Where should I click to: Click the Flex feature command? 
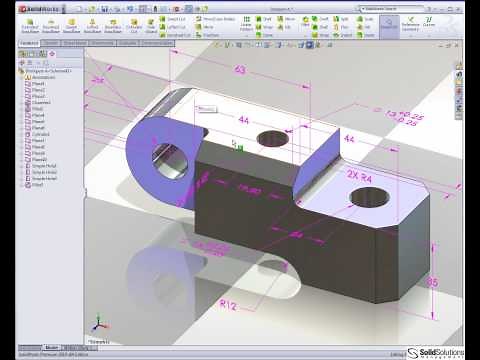click(x=341, y=27)
